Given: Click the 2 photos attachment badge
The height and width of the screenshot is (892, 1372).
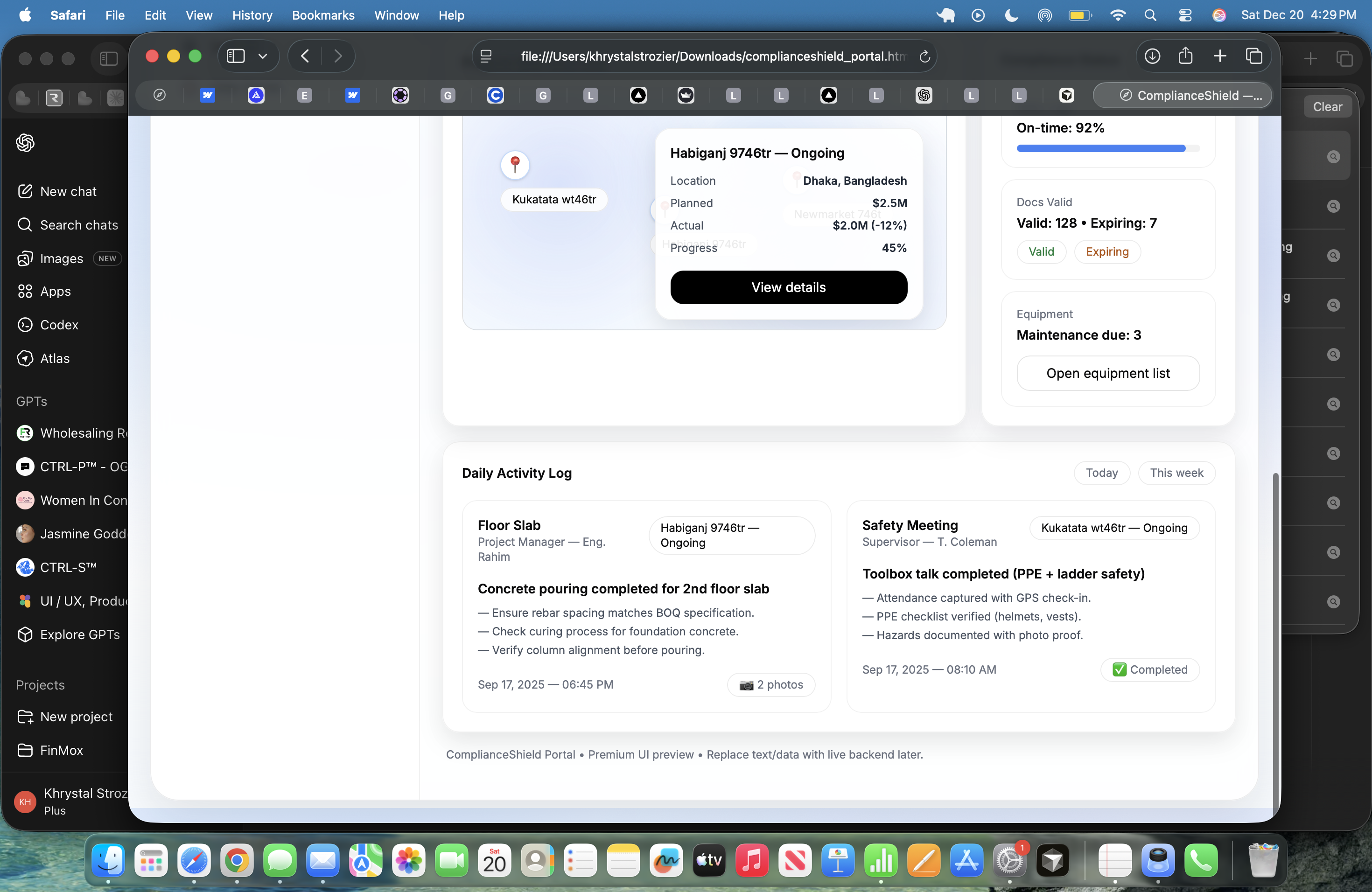Looking at the screenshot, I should [771, 684].
